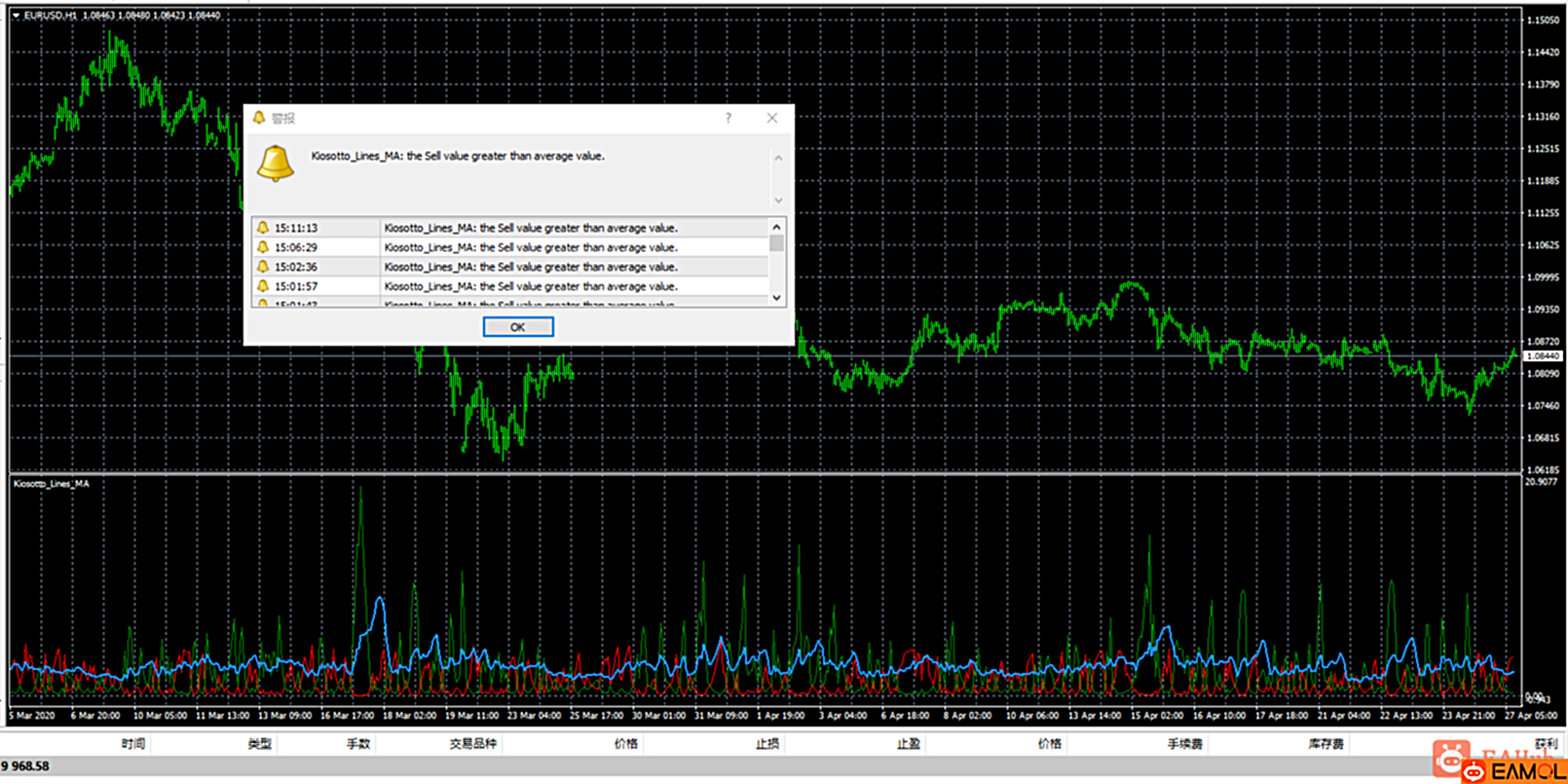This screenshot has width=1568, height=784.
Task: Click the question mark help button in the dialog
Action: 728,118
